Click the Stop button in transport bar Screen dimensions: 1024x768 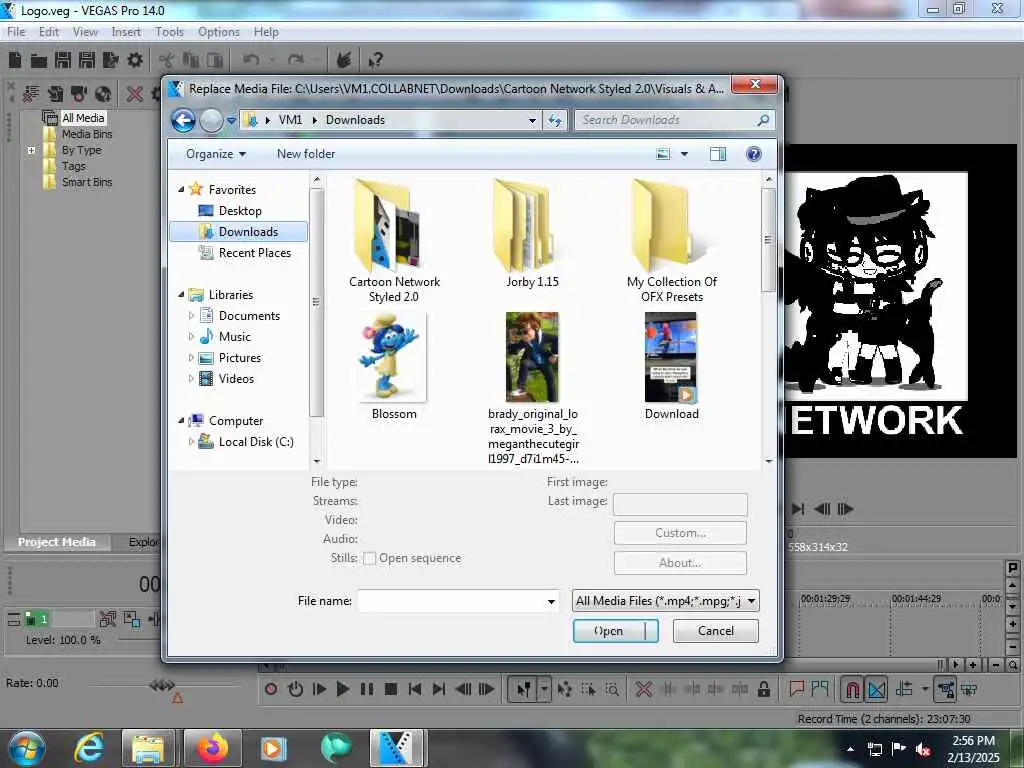391,689
